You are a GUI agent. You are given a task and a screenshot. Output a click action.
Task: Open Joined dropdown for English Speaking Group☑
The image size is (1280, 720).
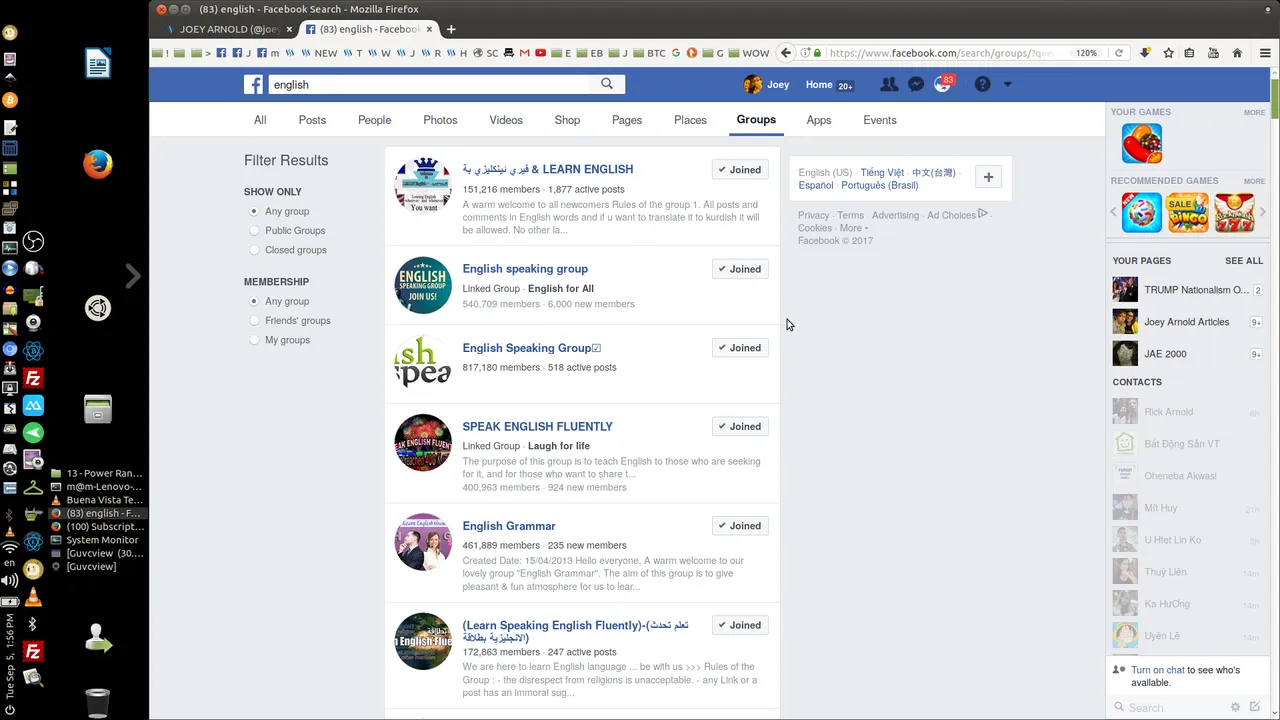coord(740,348)
